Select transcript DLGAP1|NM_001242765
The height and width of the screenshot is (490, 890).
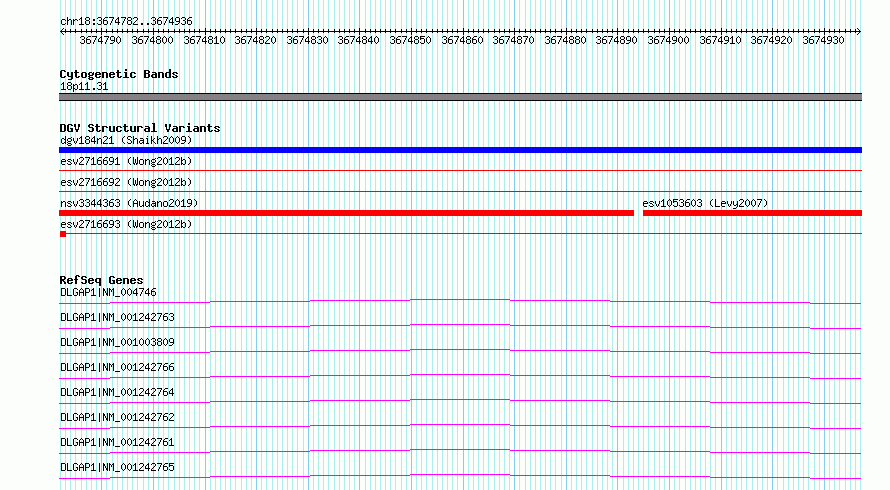[x=117, y=467]
